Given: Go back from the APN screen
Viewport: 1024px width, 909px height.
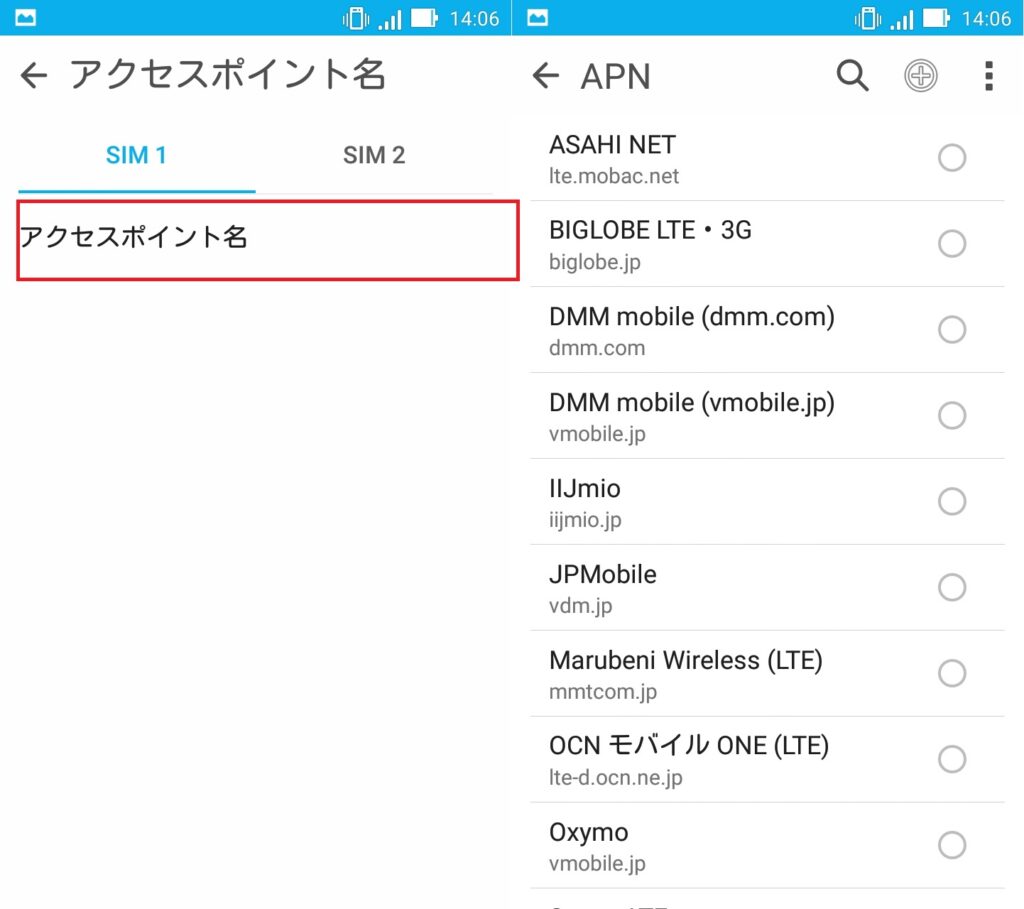Looking at the screenshot, I should 546,76.
